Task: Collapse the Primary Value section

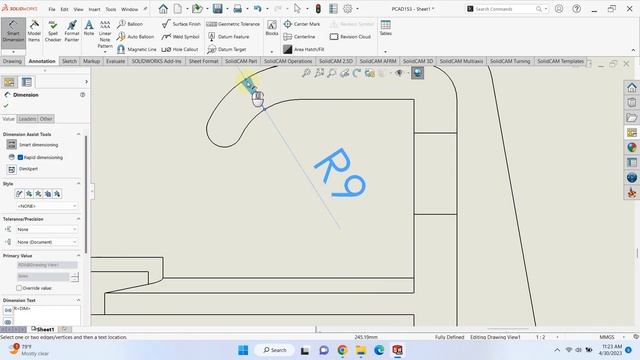Action: point(78,256)
